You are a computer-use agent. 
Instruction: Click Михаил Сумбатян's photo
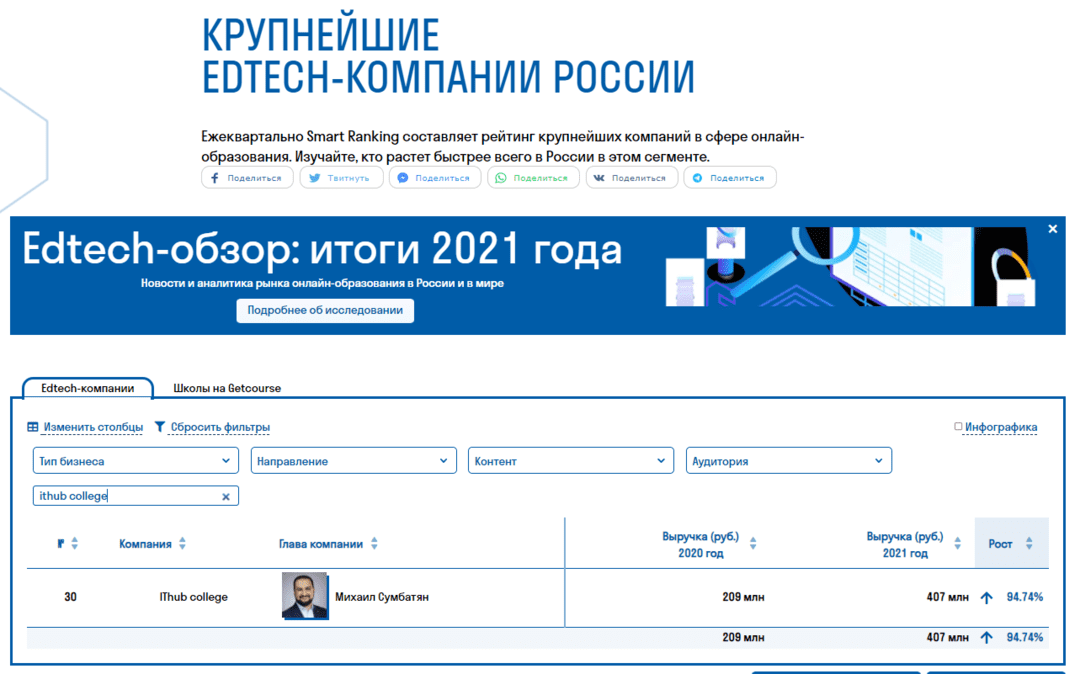click(x=305, y=596)
